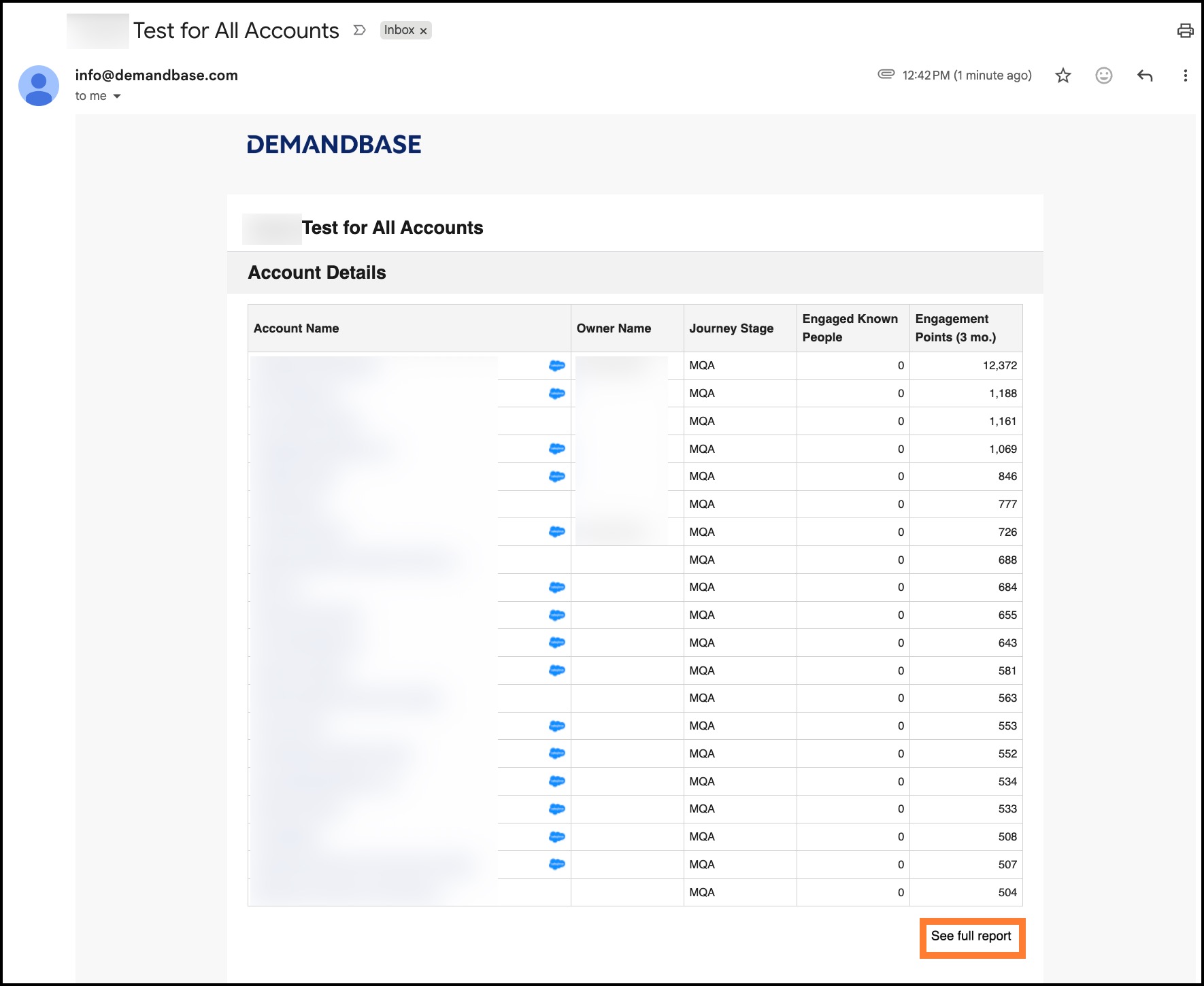
Task: Click the Salesforce icon in the 12,372 row
Action: [x=556, y=366]
